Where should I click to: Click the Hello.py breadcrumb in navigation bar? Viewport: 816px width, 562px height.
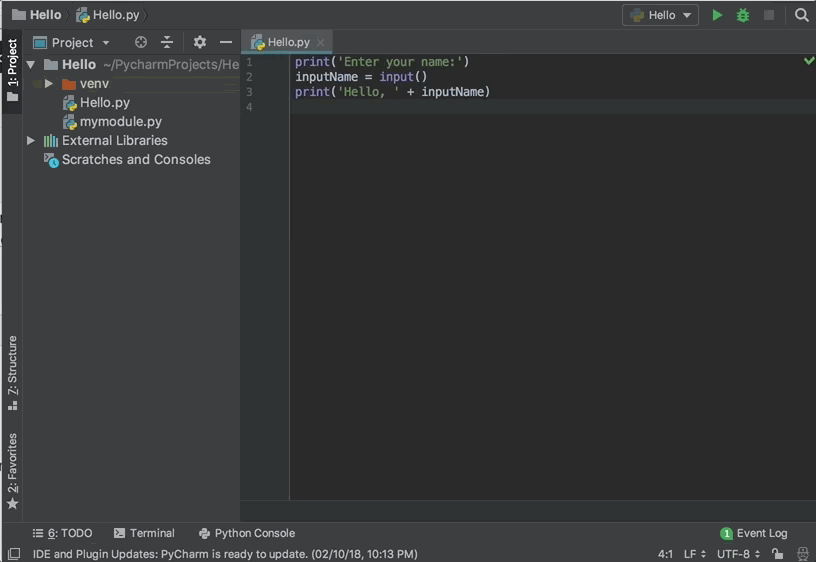[x=108, y=15]
